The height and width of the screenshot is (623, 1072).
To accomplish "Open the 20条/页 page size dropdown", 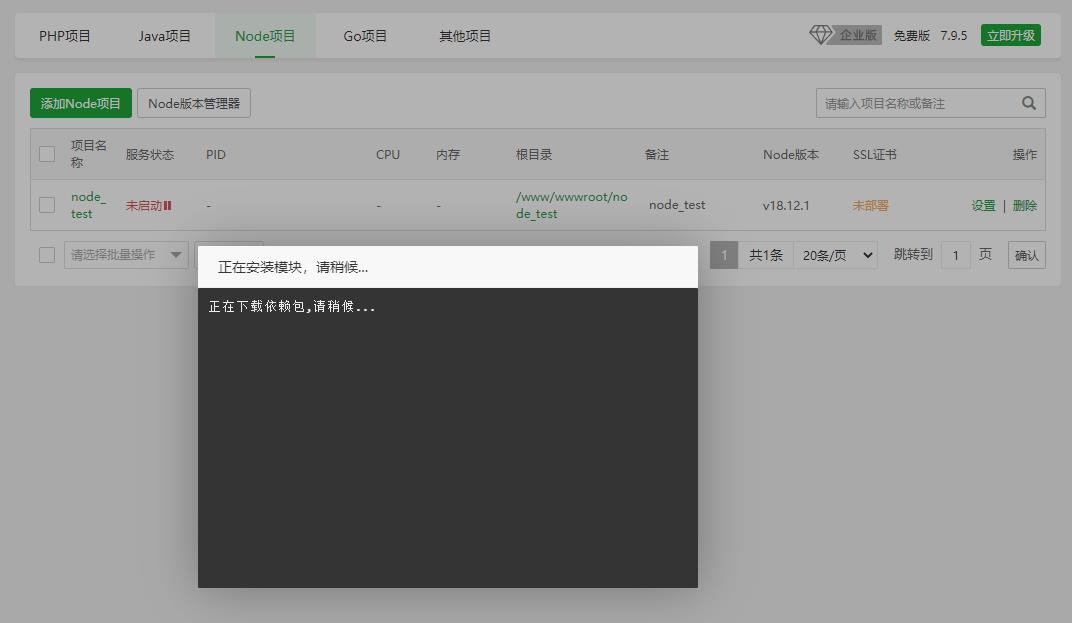I will (835, 255).
